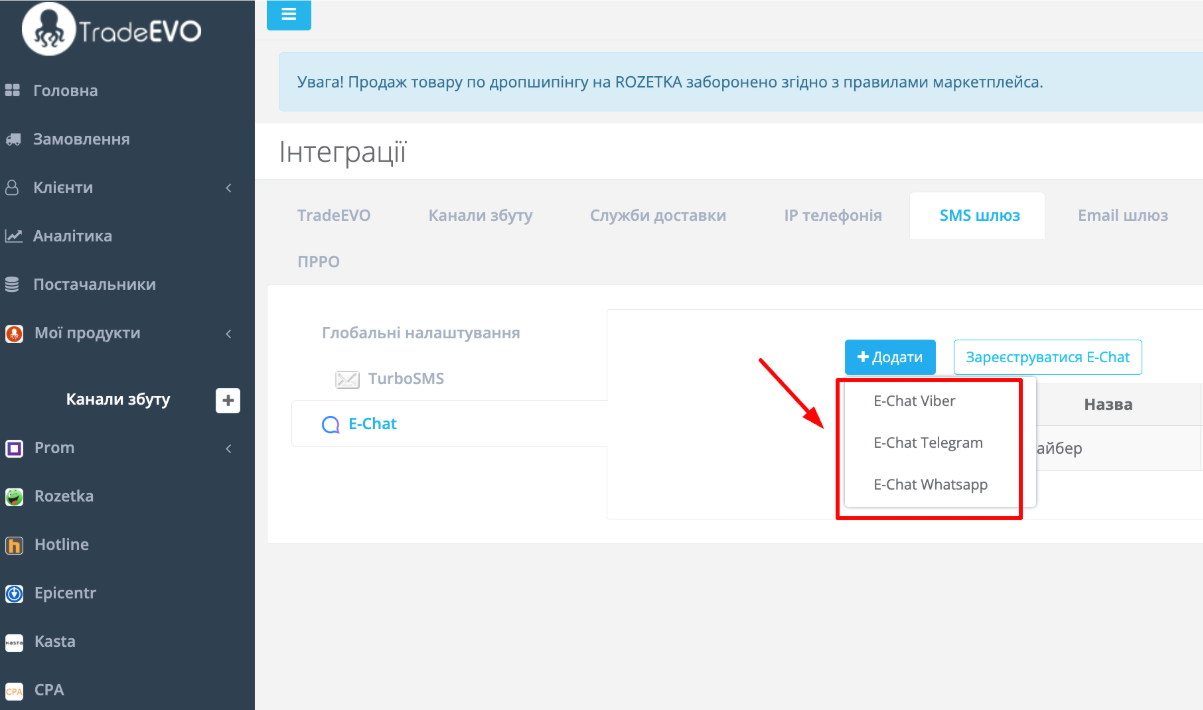Expand the Мої продукти submenu chevron
Image resolution: width=1203 pixels, height=710 pixels.
(x=229, y=334)
